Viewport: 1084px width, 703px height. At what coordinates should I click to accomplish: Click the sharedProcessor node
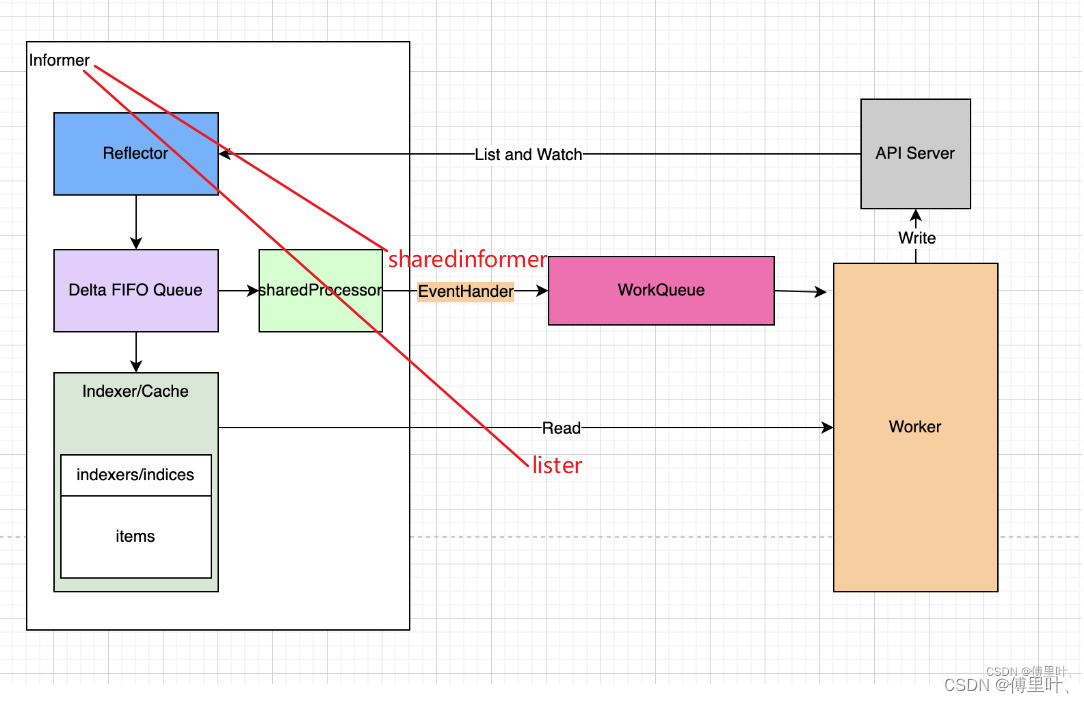click(320, 291)
